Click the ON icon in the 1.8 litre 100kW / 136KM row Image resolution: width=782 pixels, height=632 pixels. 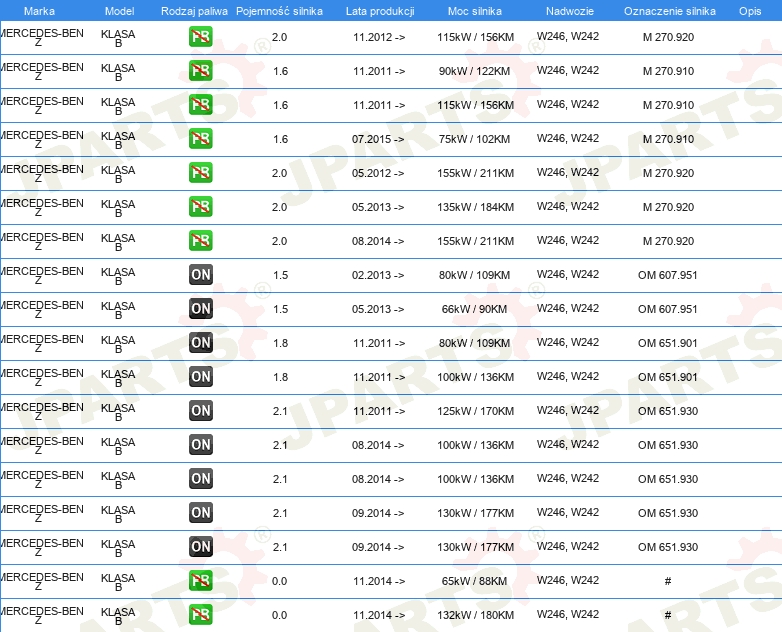201,377
